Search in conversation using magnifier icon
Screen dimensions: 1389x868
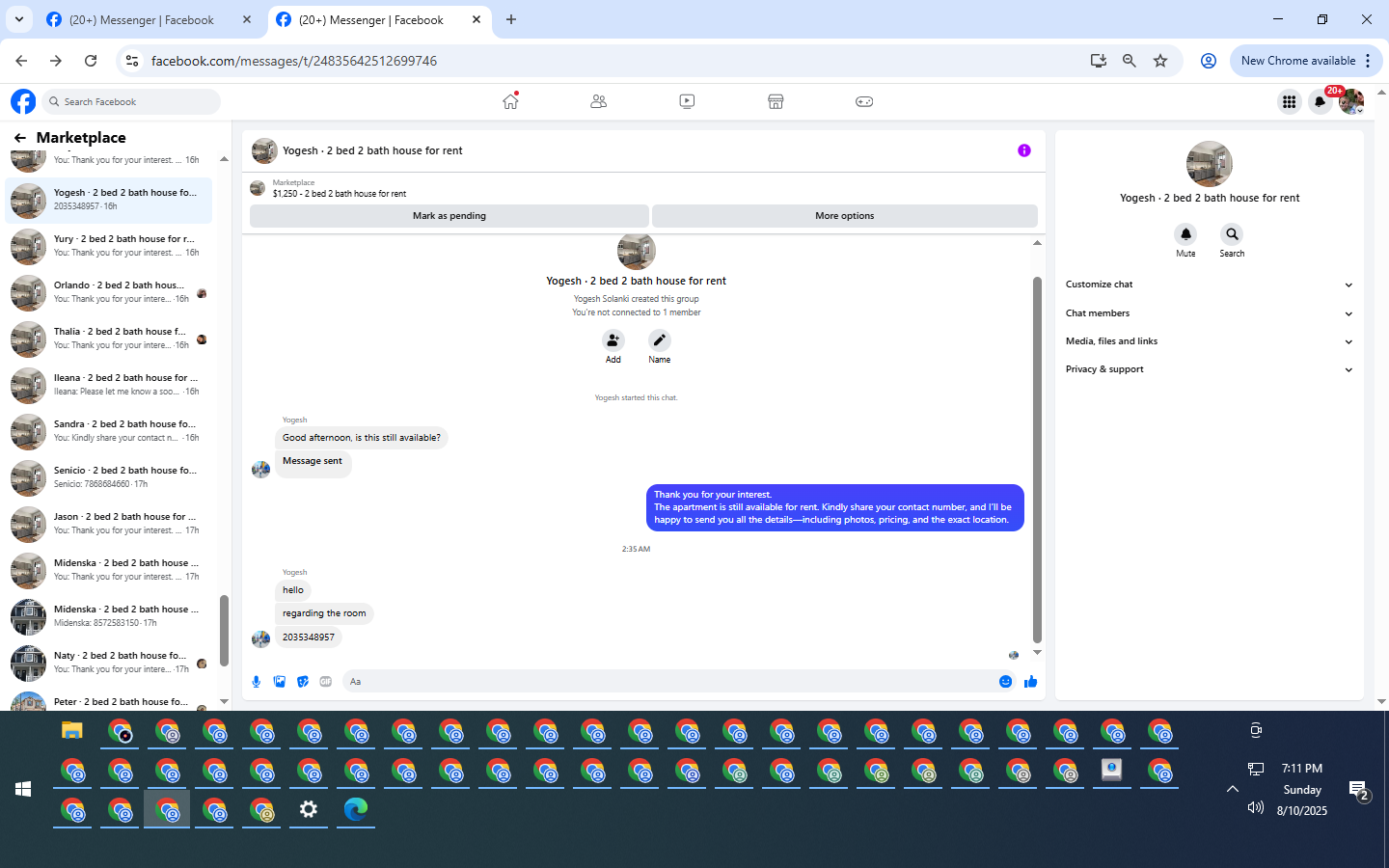point(1232,234)
